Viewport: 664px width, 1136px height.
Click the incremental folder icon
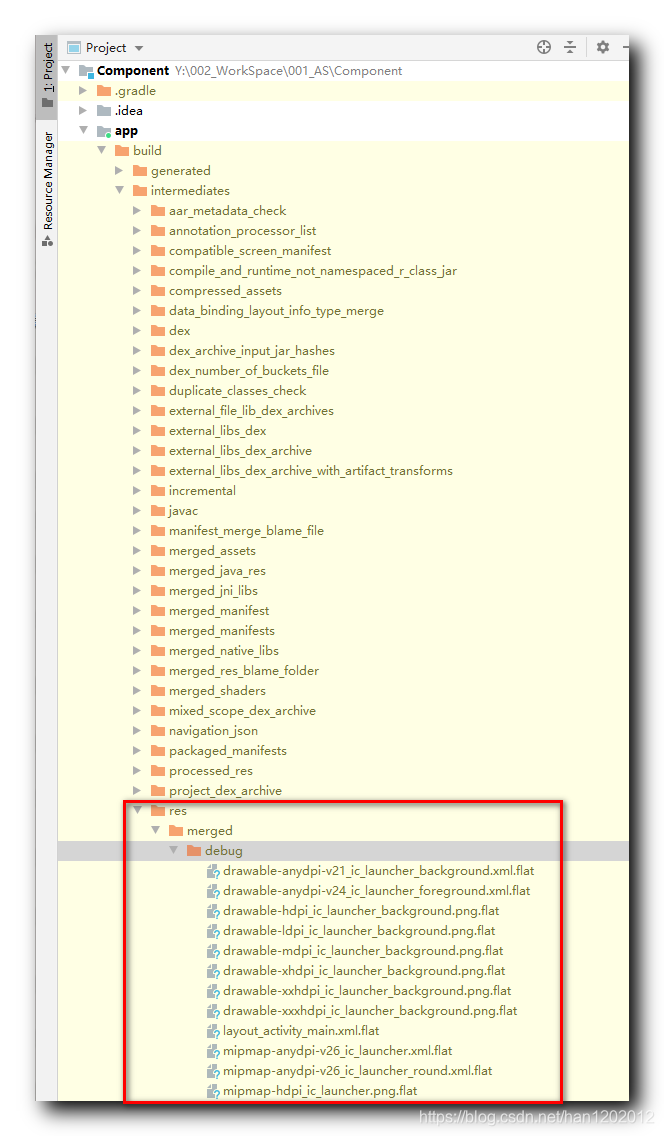[158, 490]
